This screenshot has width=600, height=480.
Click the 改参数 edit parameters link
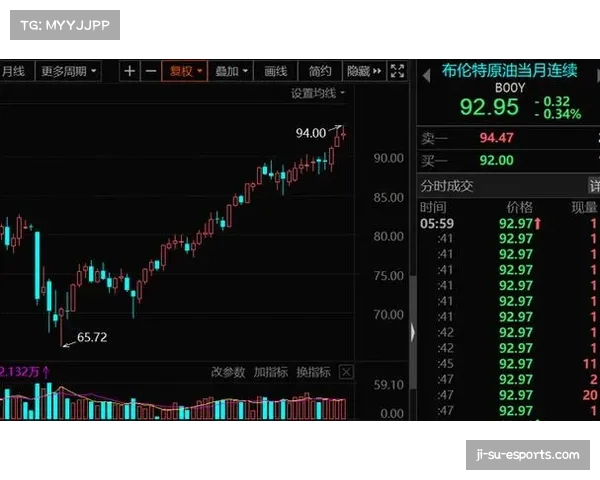(227, 372)
